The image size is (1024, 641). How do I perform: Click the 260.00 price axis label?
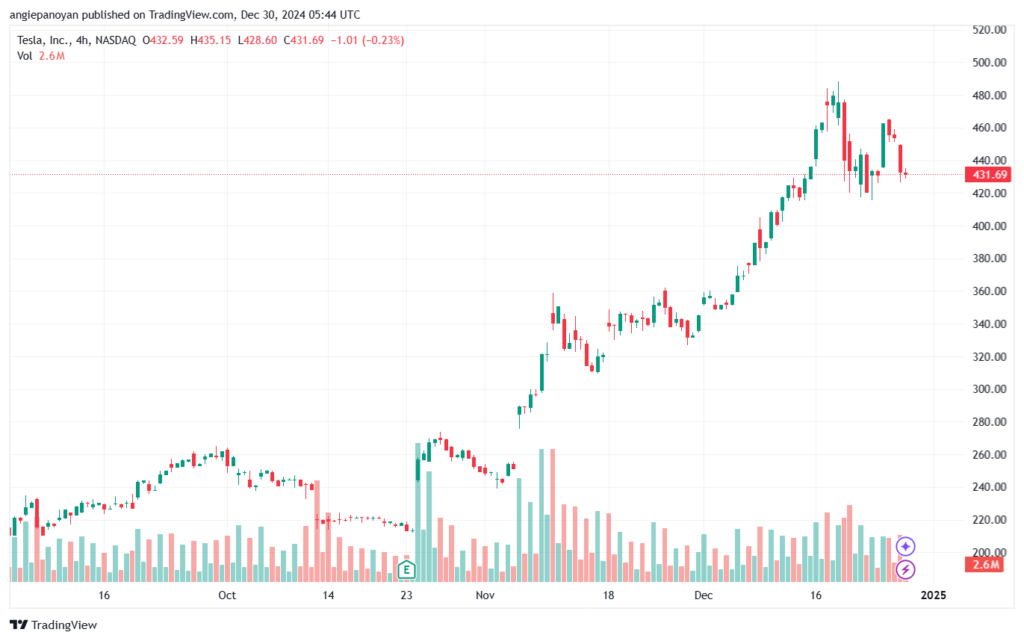tap(989, 454)
